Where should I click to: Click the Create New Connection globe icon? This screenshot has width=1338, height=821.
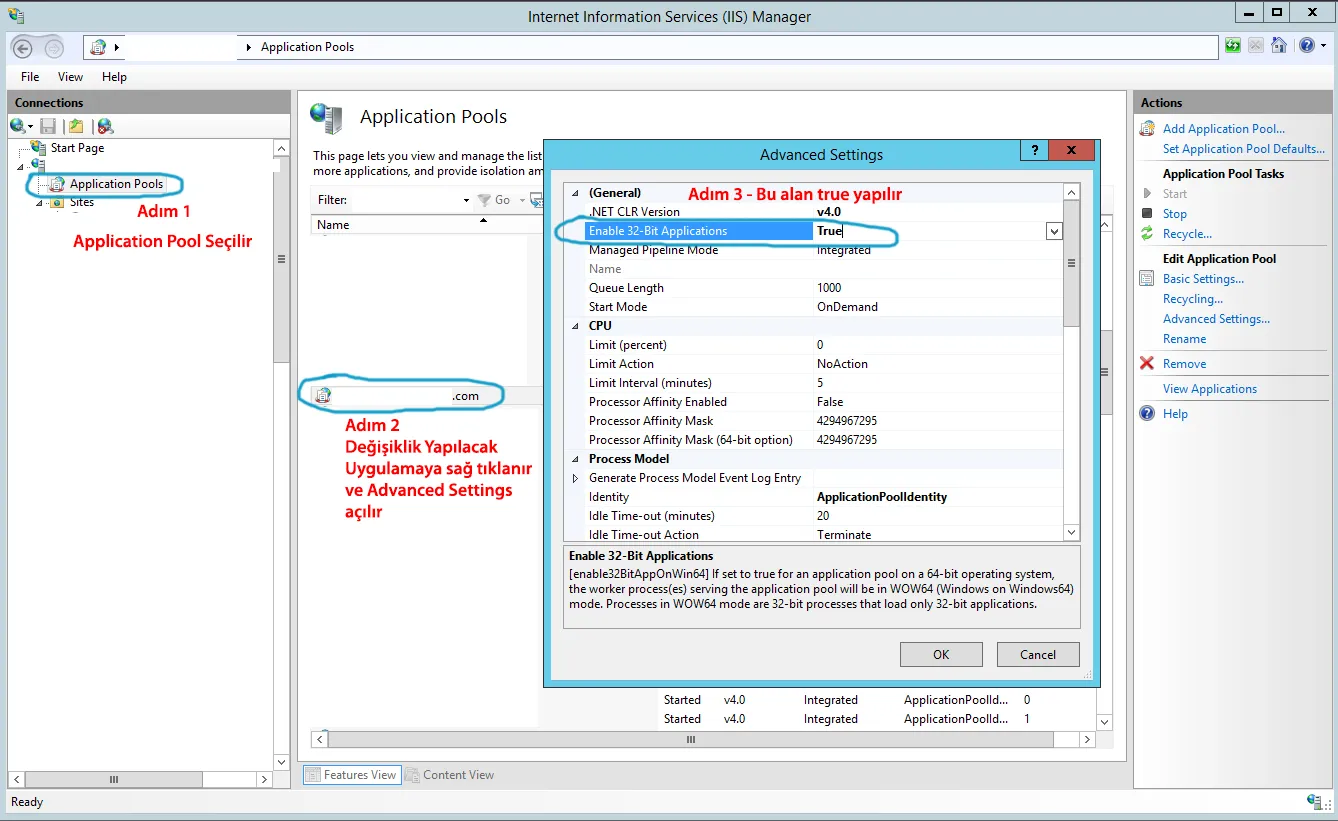[x=17, y=126]
